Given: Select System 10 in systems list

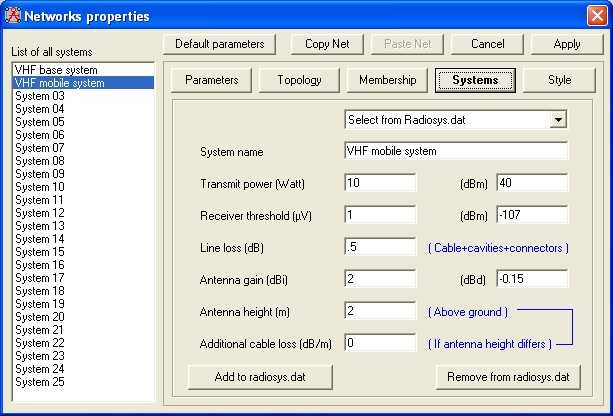Looking at the screenshot, I should pos(40,187).
